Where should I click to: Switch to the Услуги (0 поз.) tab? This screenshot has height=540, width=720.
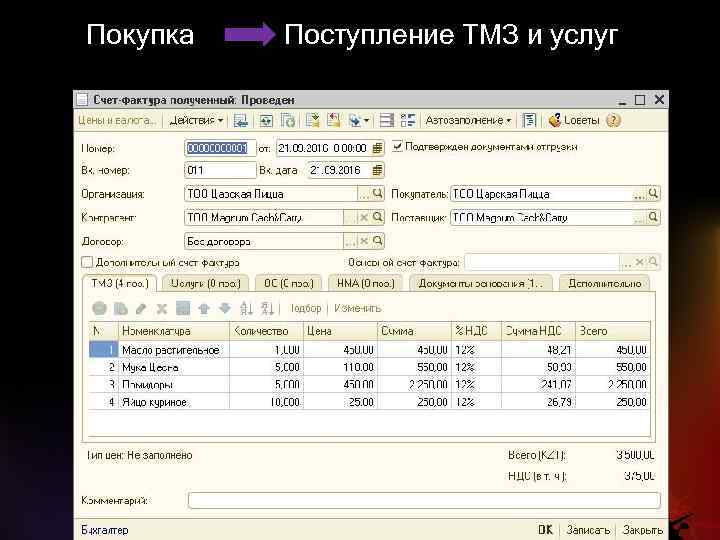tap(205, 283)
